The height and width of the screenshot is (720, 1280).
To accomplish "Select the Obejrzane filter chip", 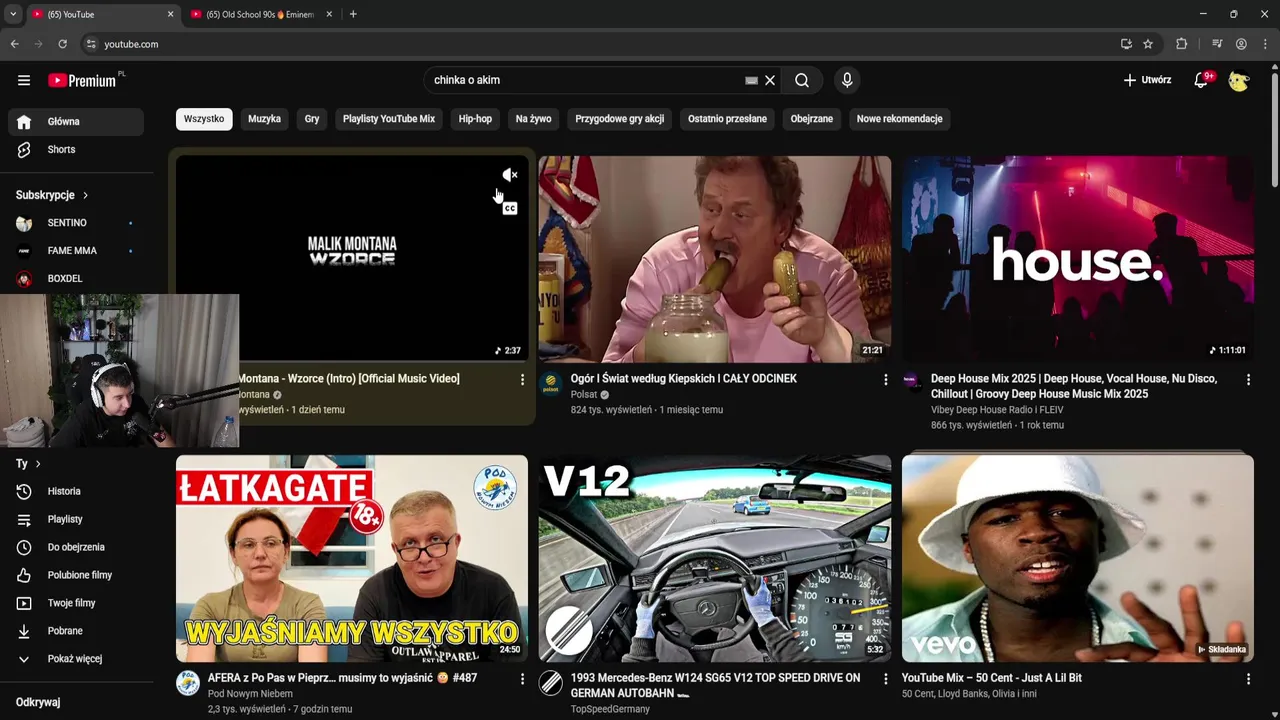I will (x=812, y=119).
